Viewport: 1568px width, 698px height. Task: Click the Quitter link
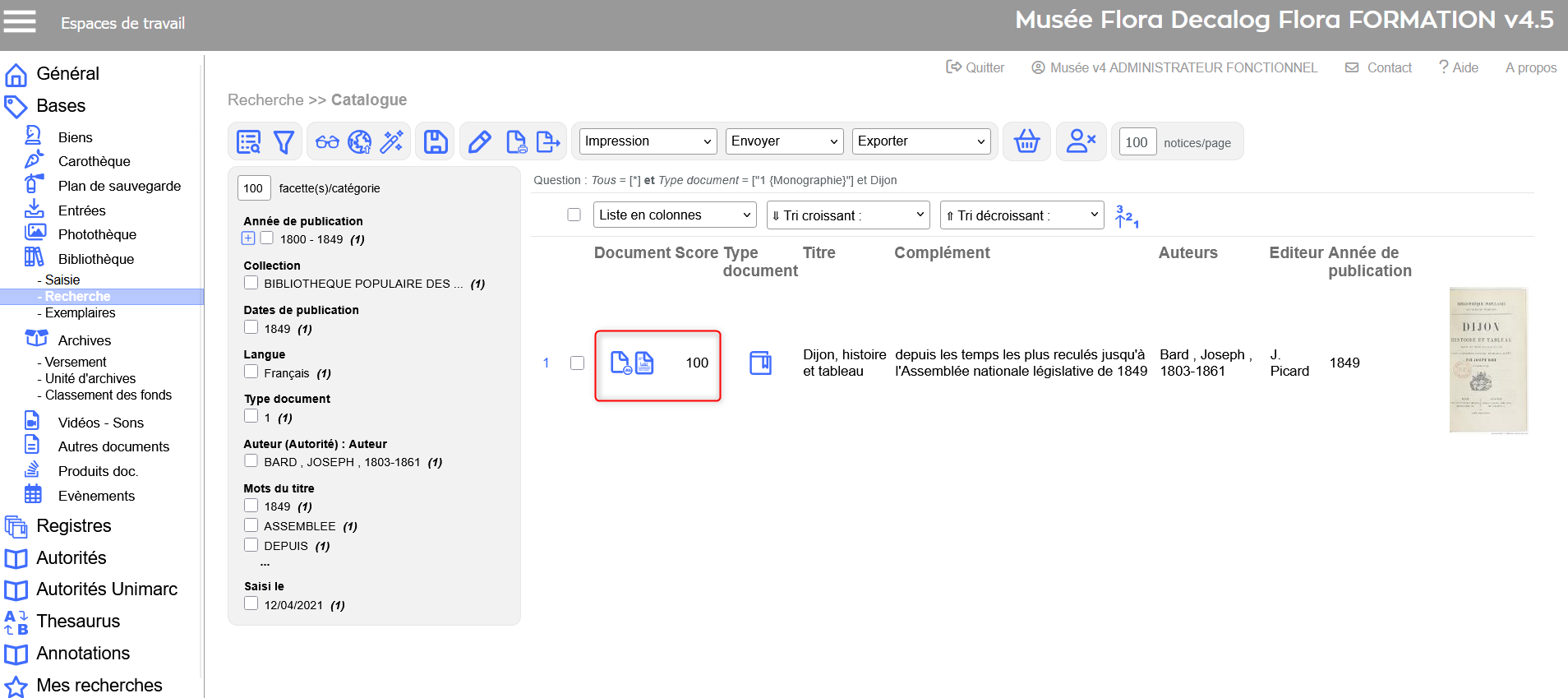click(975, 67)
